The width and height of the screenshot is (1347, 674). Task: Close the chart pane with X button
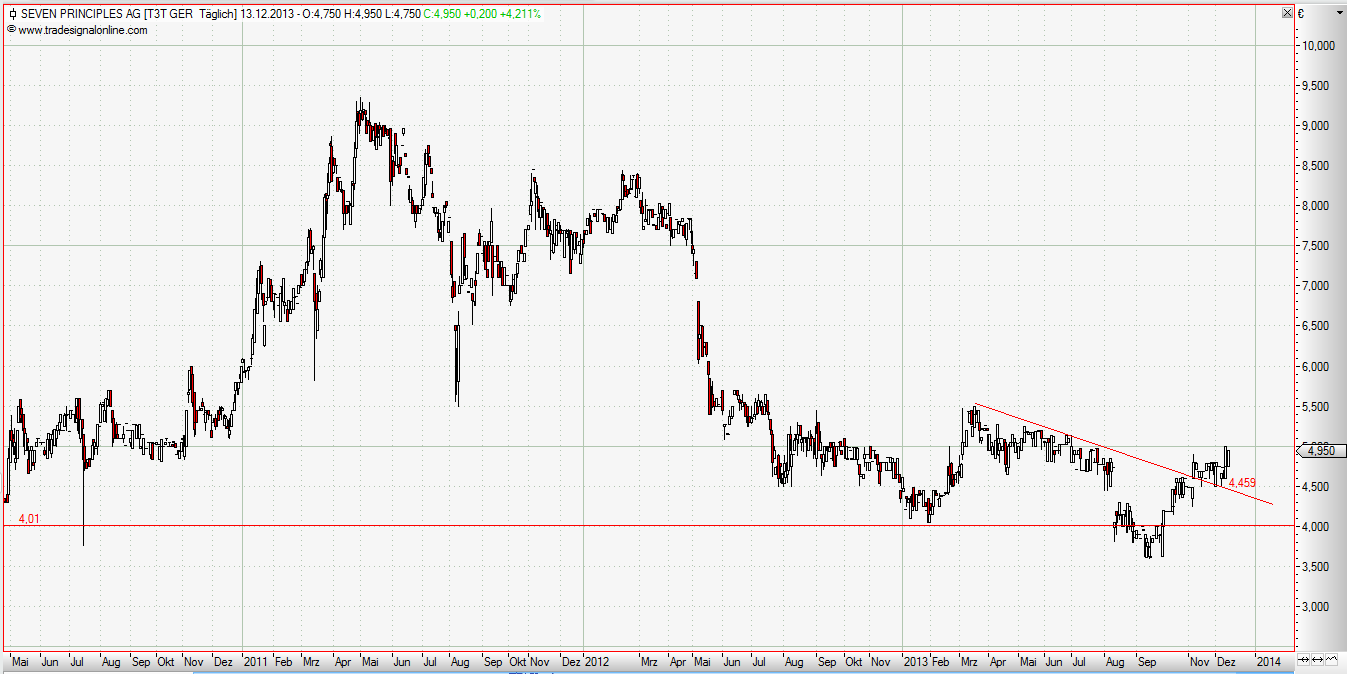pyautogui.click(x=1287, y=13)
